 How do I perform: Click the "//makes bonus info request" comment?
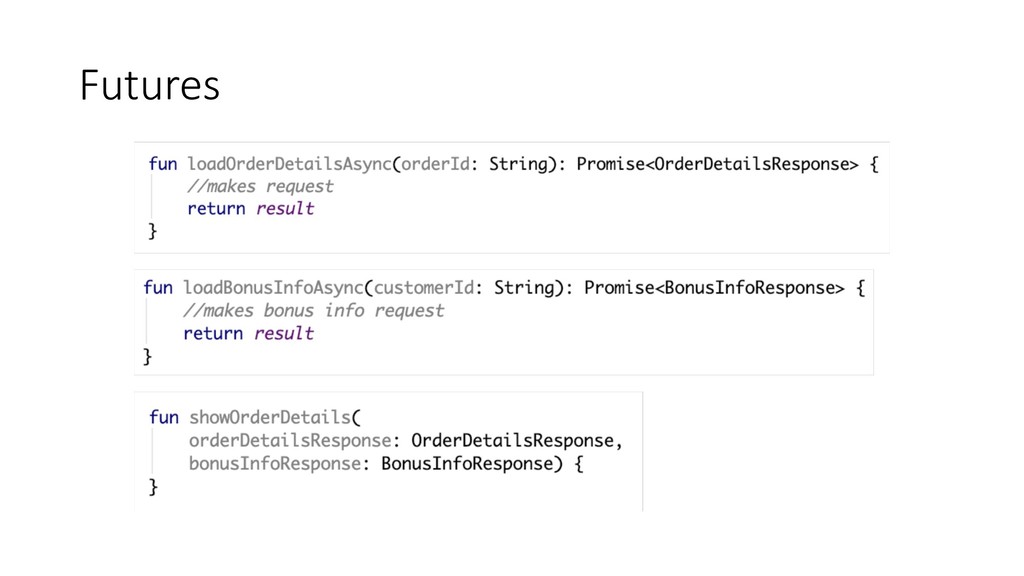(x=314, y=310)
